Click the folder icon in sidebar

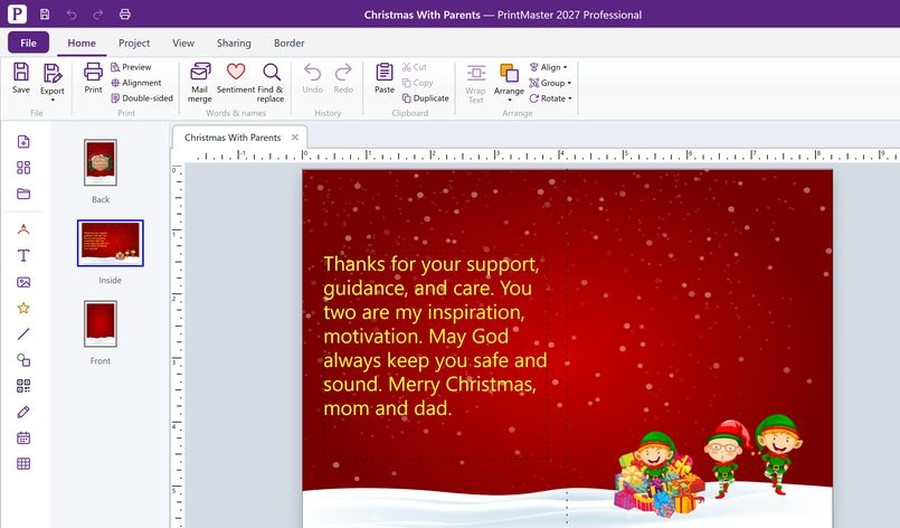point(24,193)
